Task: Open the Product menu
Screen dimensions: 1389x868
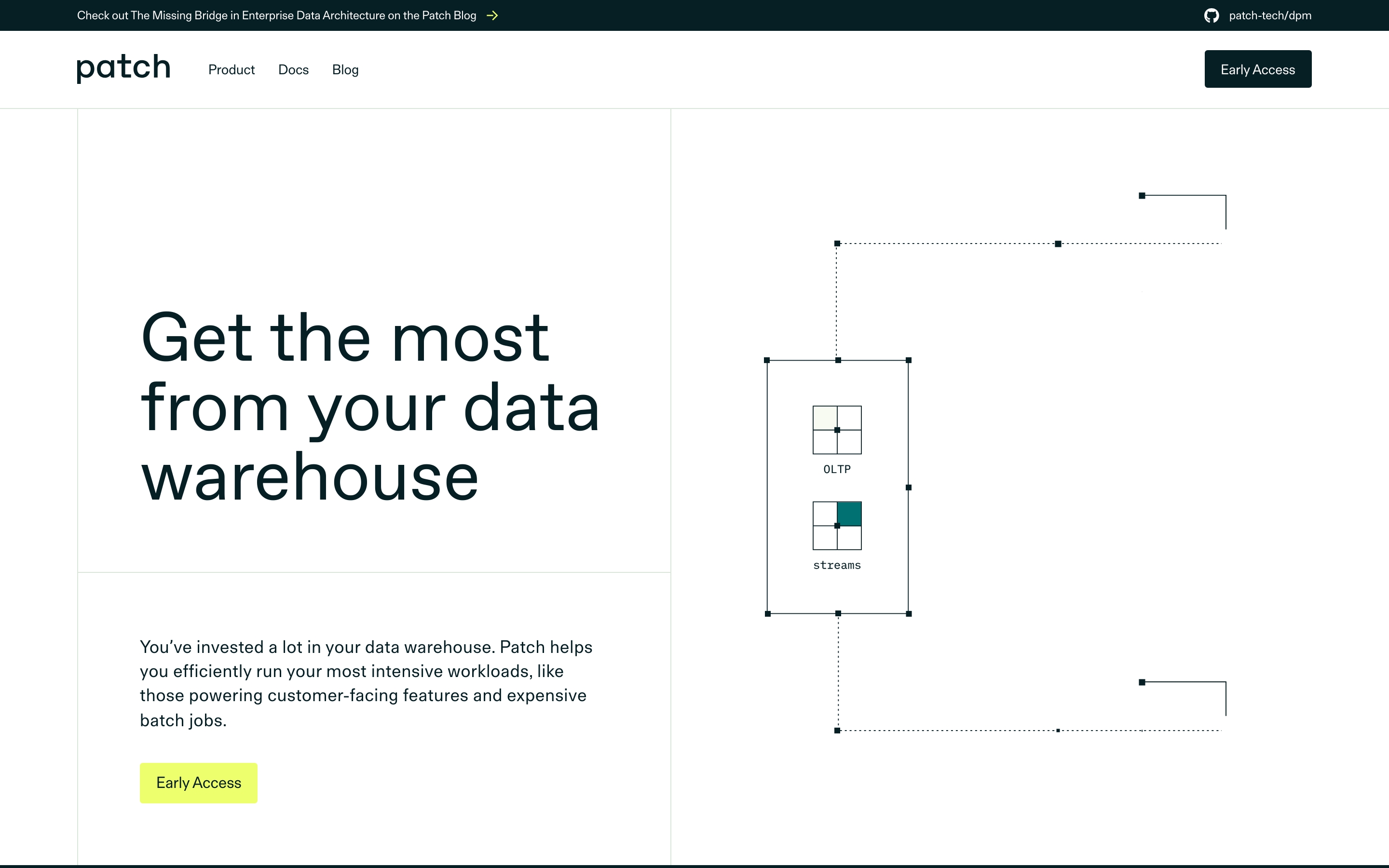Action: [x=231, y=69]
